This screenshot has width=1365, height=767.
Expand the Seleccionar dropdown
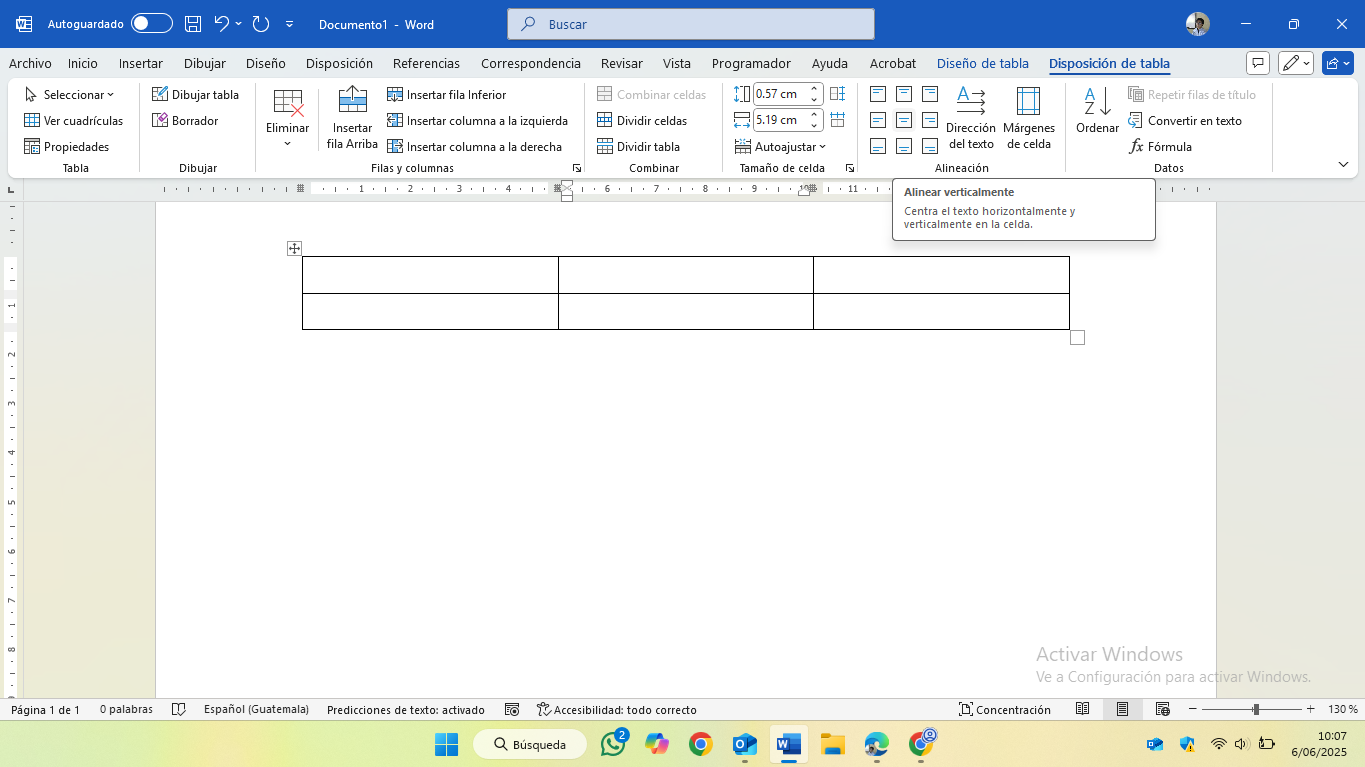click(69, 94)
